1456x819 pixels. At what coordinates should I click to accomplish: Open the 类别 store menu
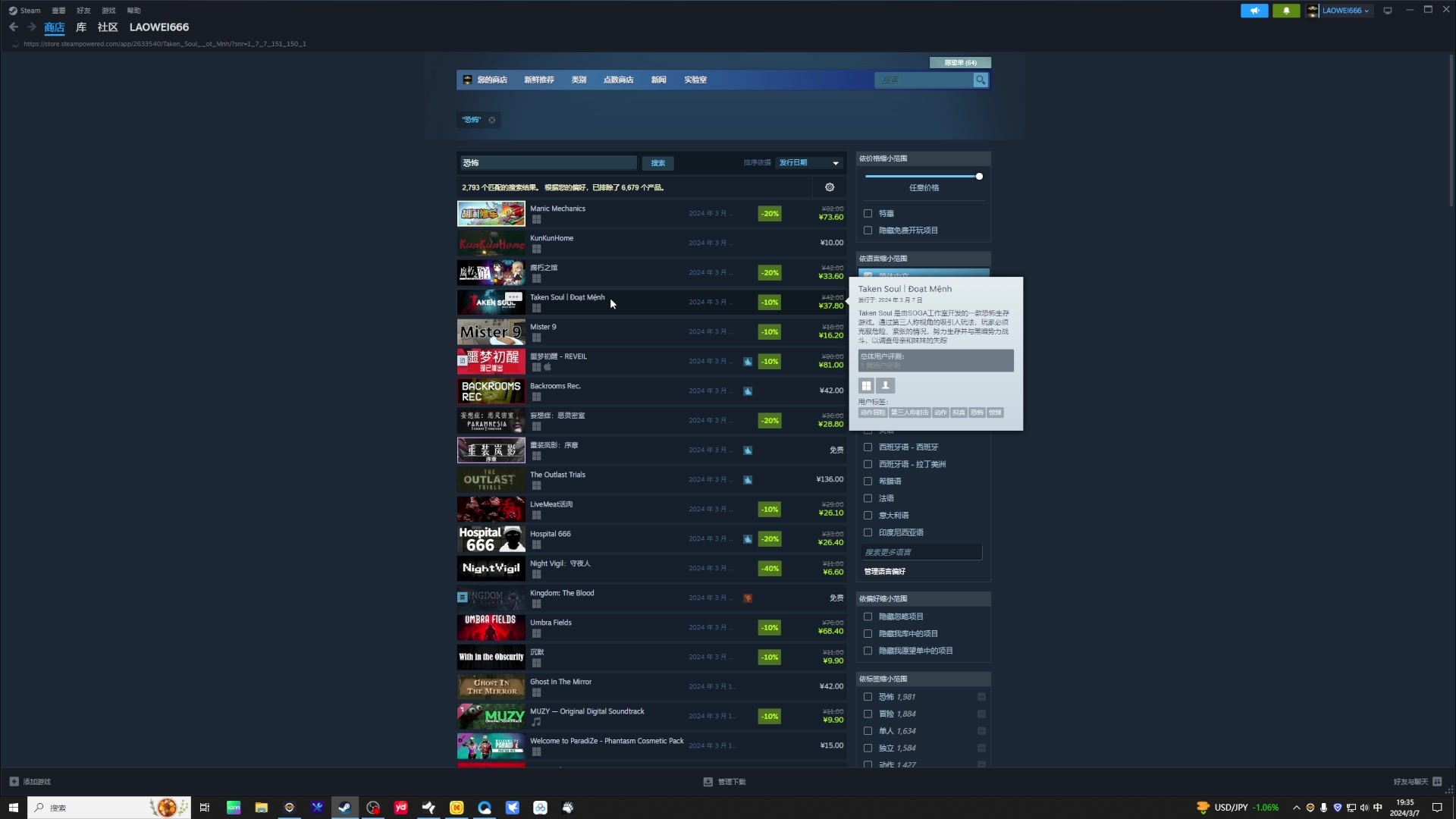(x=579, y=80)
